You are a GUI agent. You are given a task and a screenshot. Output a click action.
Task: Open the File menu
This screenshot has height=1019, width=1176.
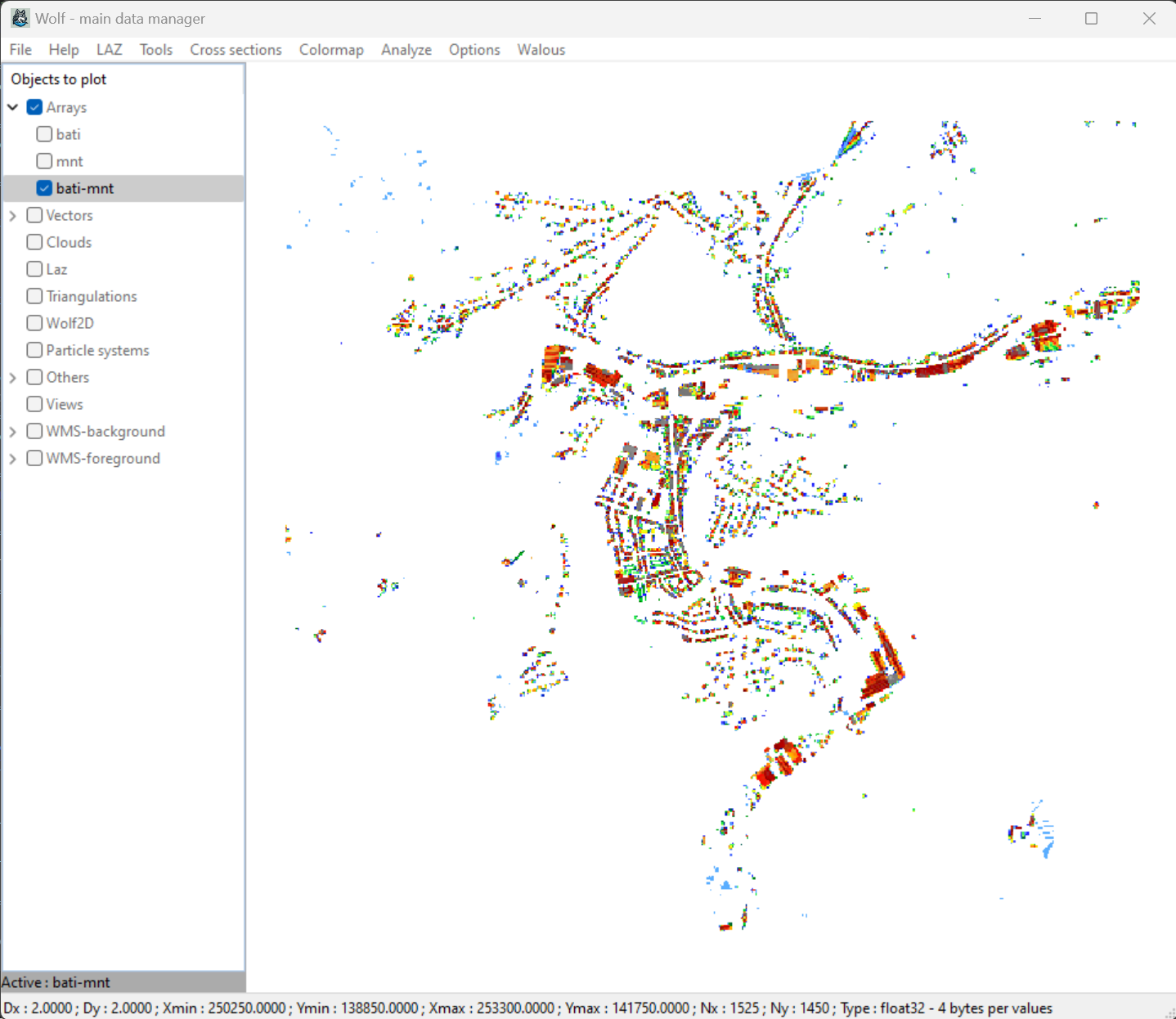coord(20,50)
